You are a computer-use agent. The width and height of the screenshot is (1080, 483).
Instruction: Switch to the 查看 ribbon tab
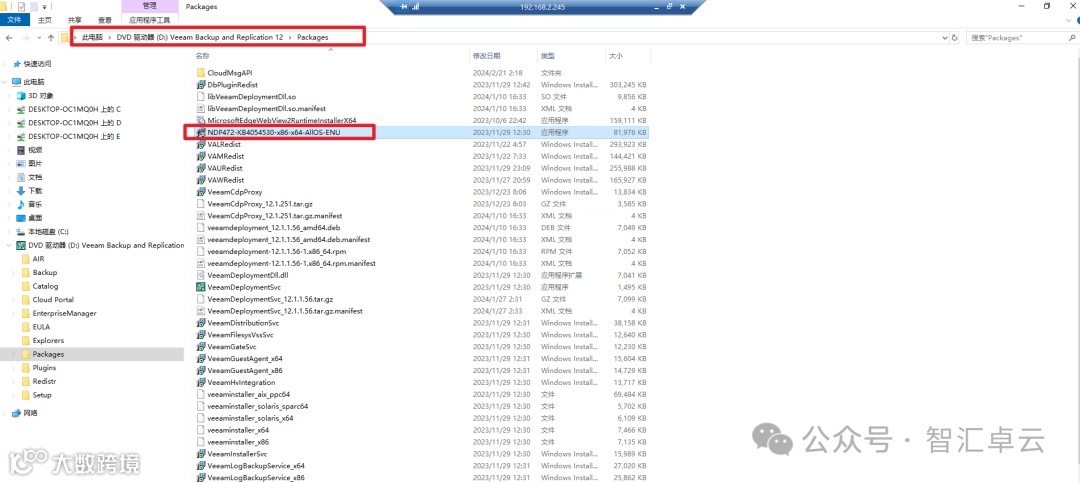coord(105,21)
